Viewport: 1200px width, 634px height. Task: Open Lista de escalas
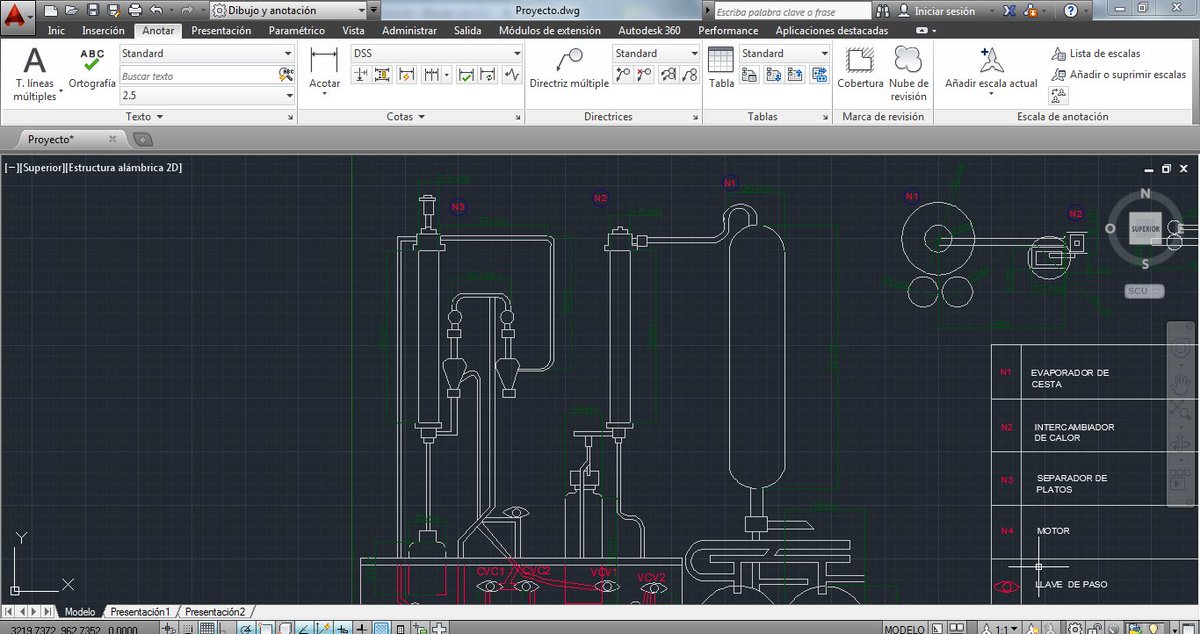[x=1096, y=53]
